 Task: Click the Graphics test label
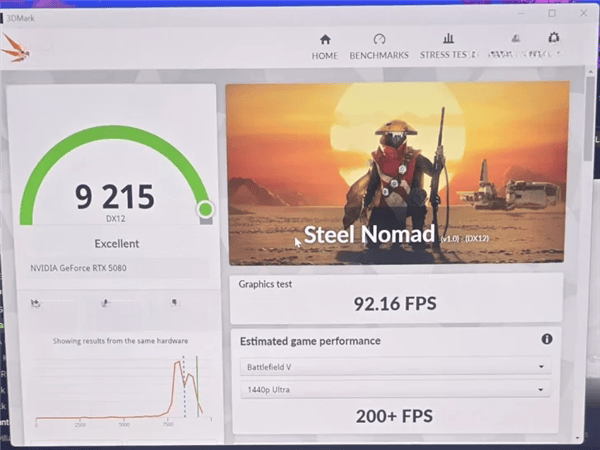point(265,284)
